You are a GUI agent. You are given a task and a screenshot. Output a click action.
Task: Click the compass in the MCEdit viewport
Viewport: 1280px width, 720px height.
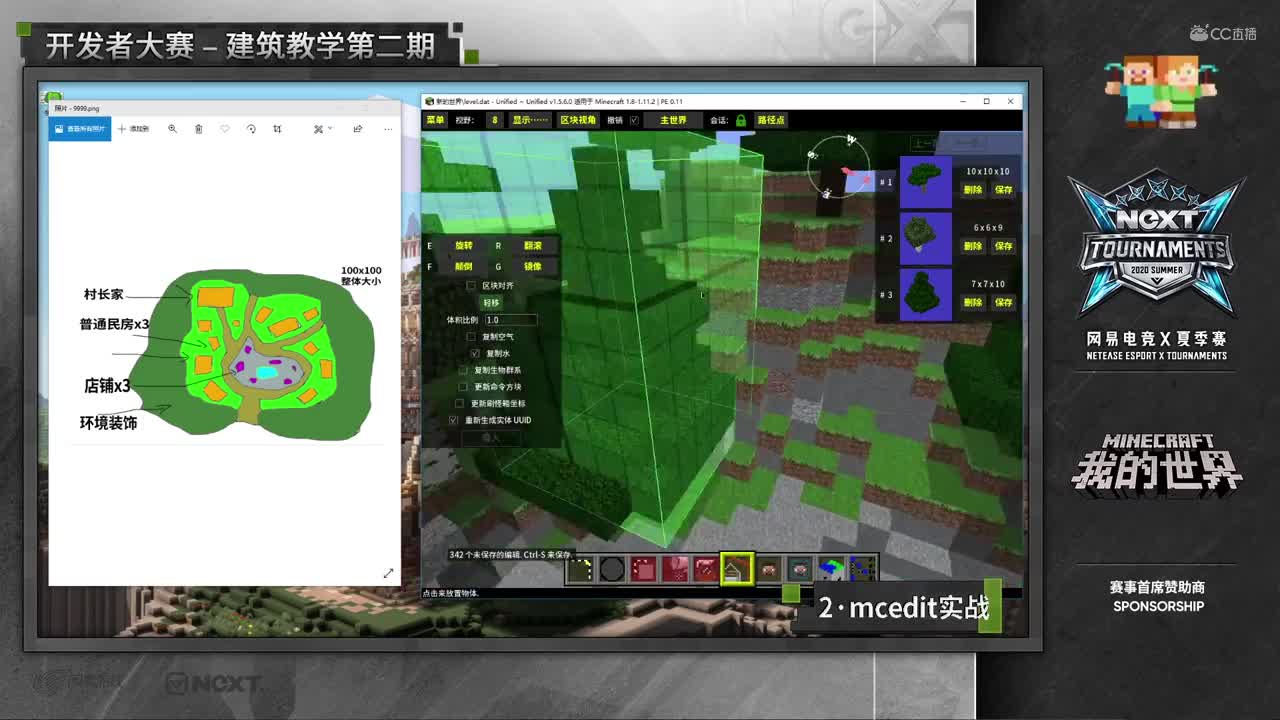tap(838, 165)
